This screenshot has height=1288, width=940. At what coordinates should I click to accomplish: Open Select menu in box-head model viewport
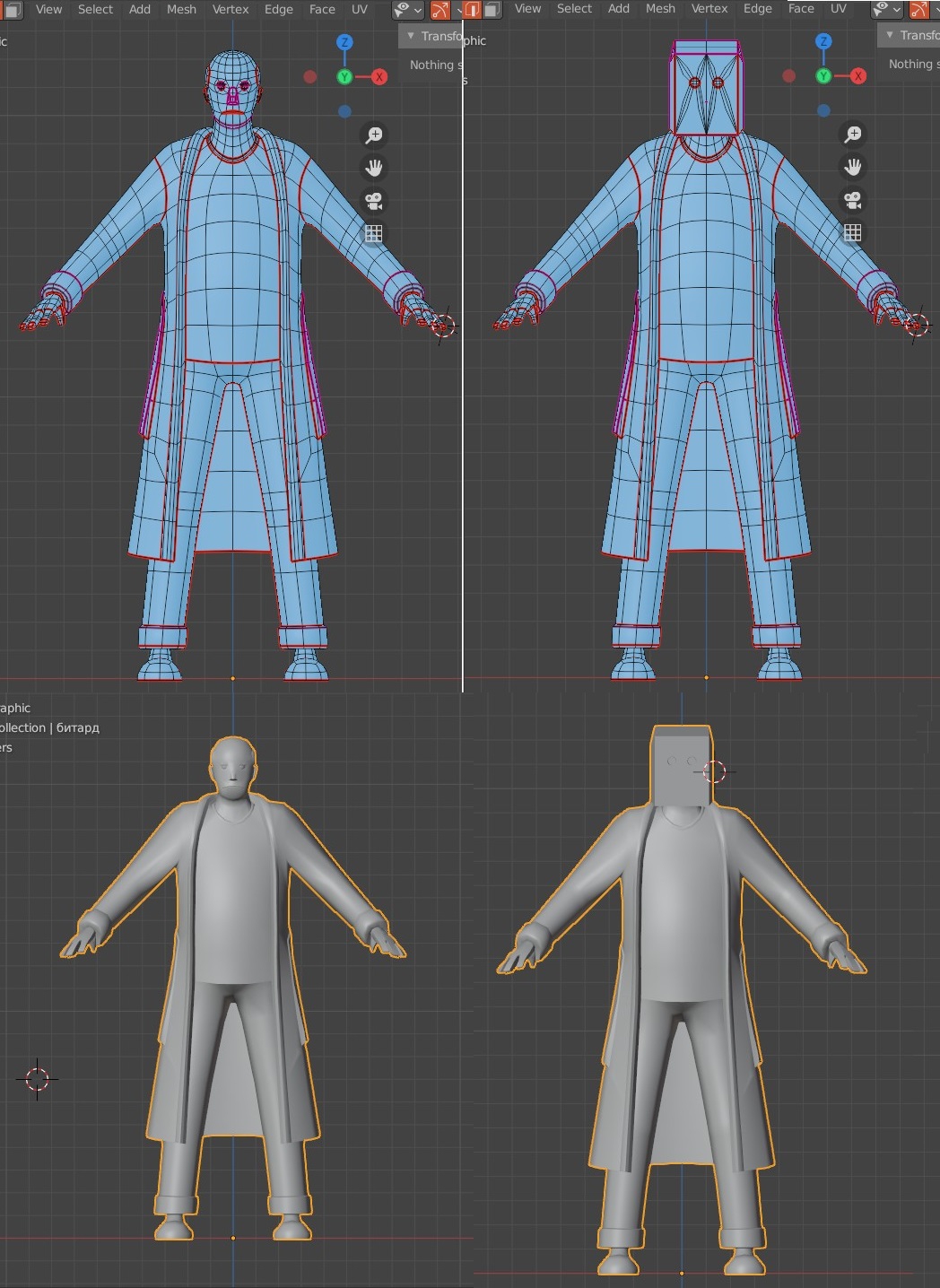[574, 8]
